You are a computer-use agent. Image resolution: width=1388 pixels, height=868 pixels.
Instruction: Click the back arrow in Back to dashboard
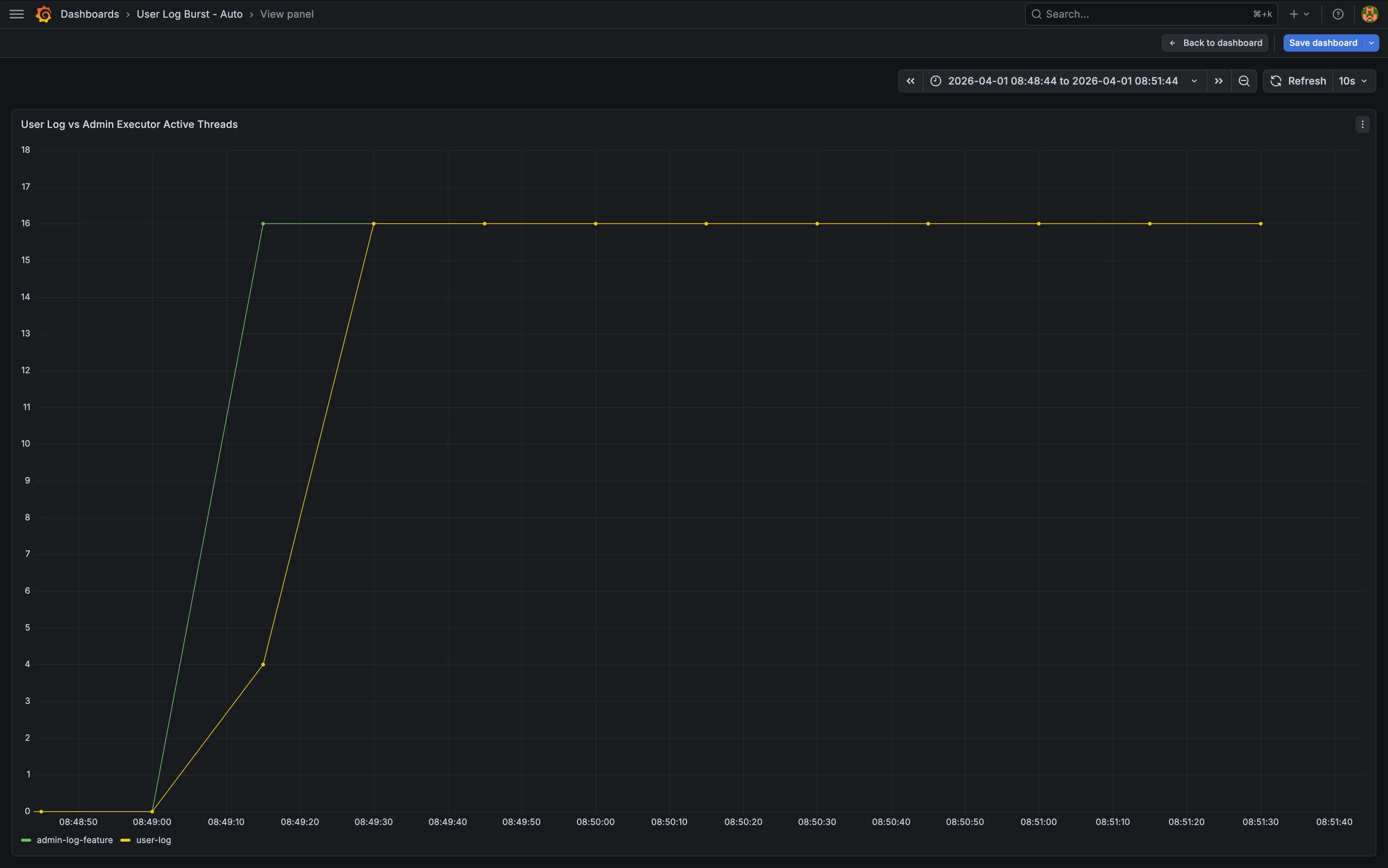click(1173, 43)
